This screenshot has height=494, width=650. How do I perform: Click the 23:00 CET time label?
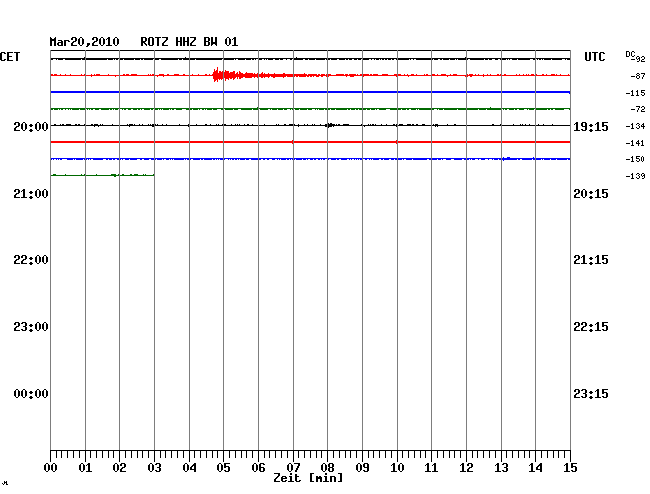click(x=31, y=327)
